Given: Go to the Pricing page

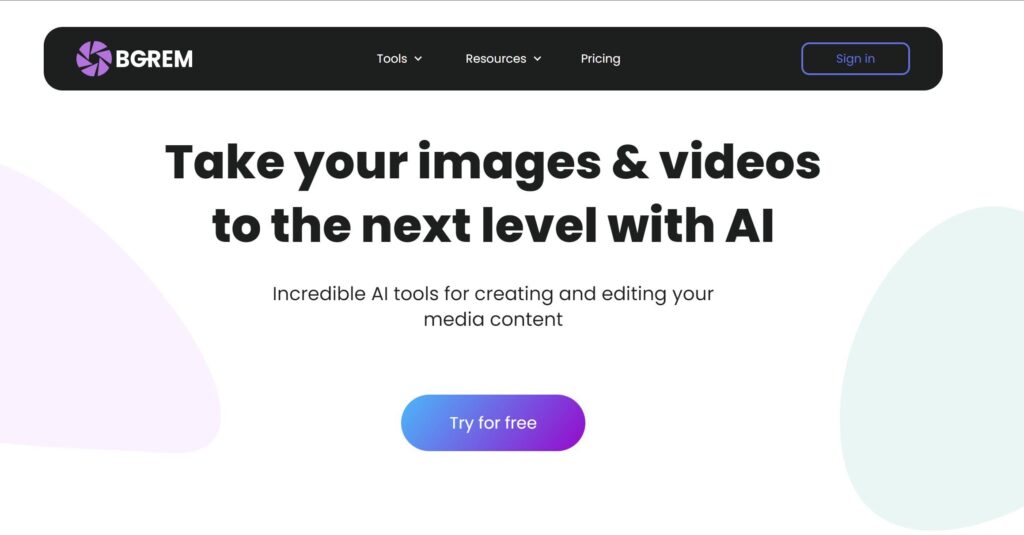Looking at the screenshot, I should pos(600,59).
